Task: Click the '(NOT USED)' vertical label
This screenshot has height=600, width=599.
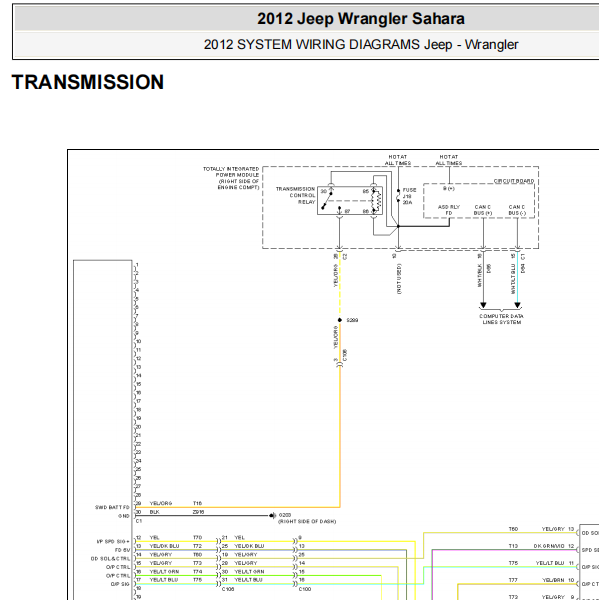Action: pyautogui.click(x=399, y=279)
